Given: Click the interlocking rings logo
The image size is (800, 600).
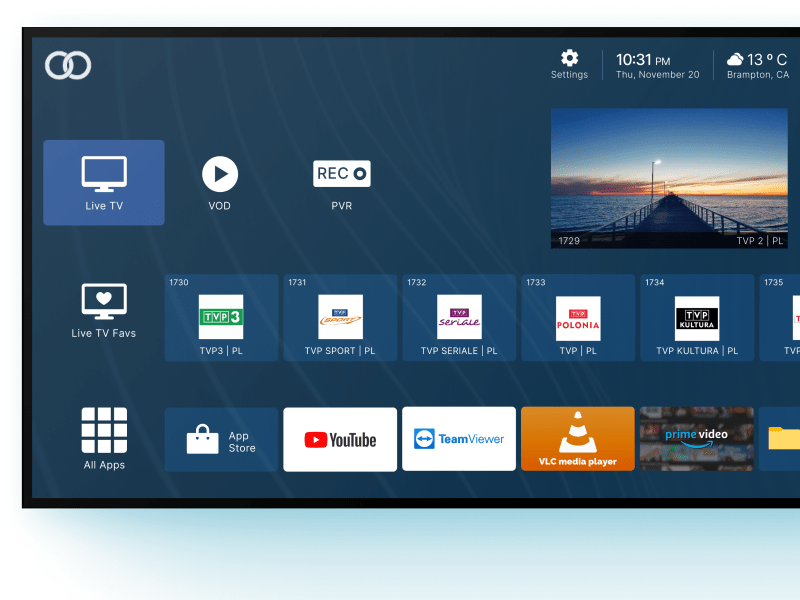Looking at the screenshot, I should pos(68,66).
